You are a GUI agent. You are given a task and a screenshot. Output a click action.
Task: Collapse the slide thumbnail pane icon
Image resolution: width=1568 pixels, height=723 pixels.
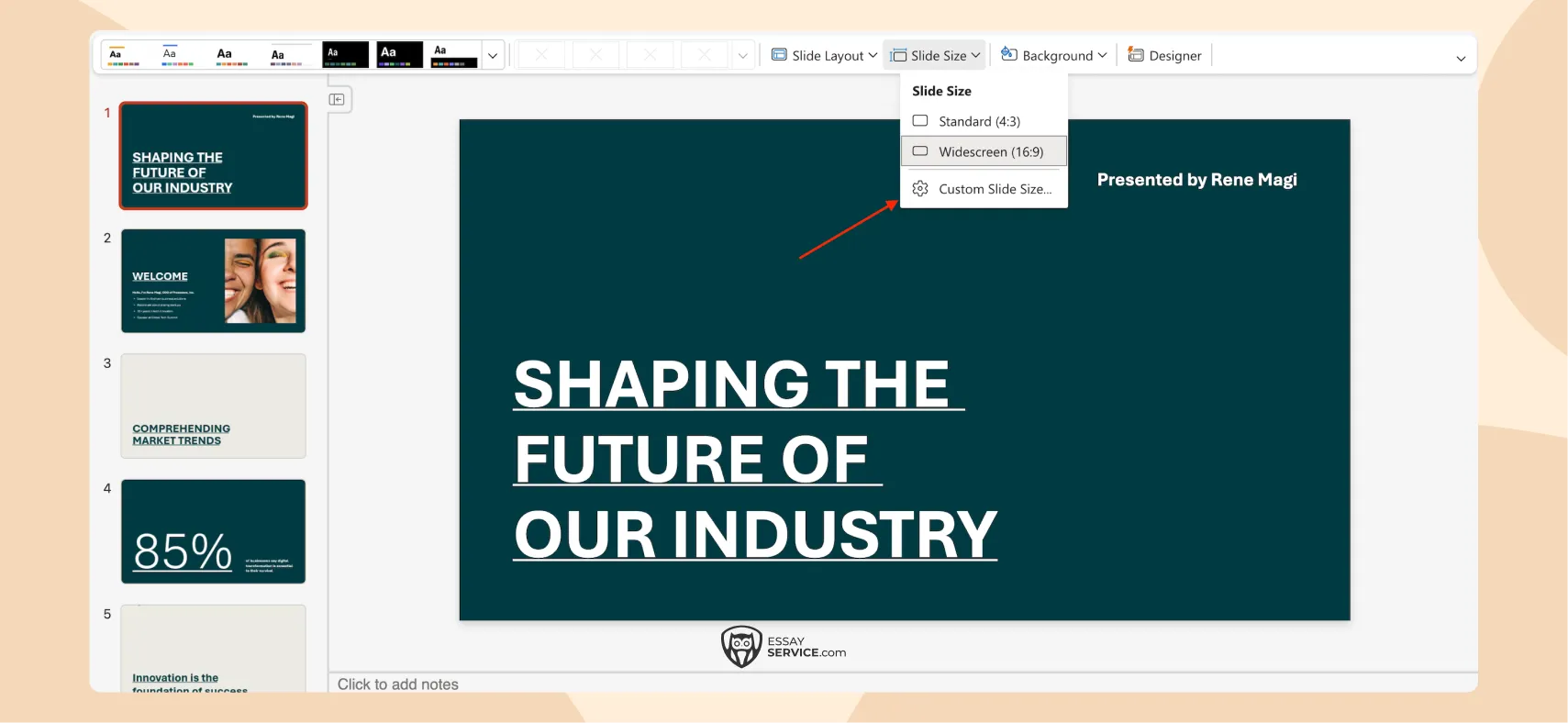(337, 99)
